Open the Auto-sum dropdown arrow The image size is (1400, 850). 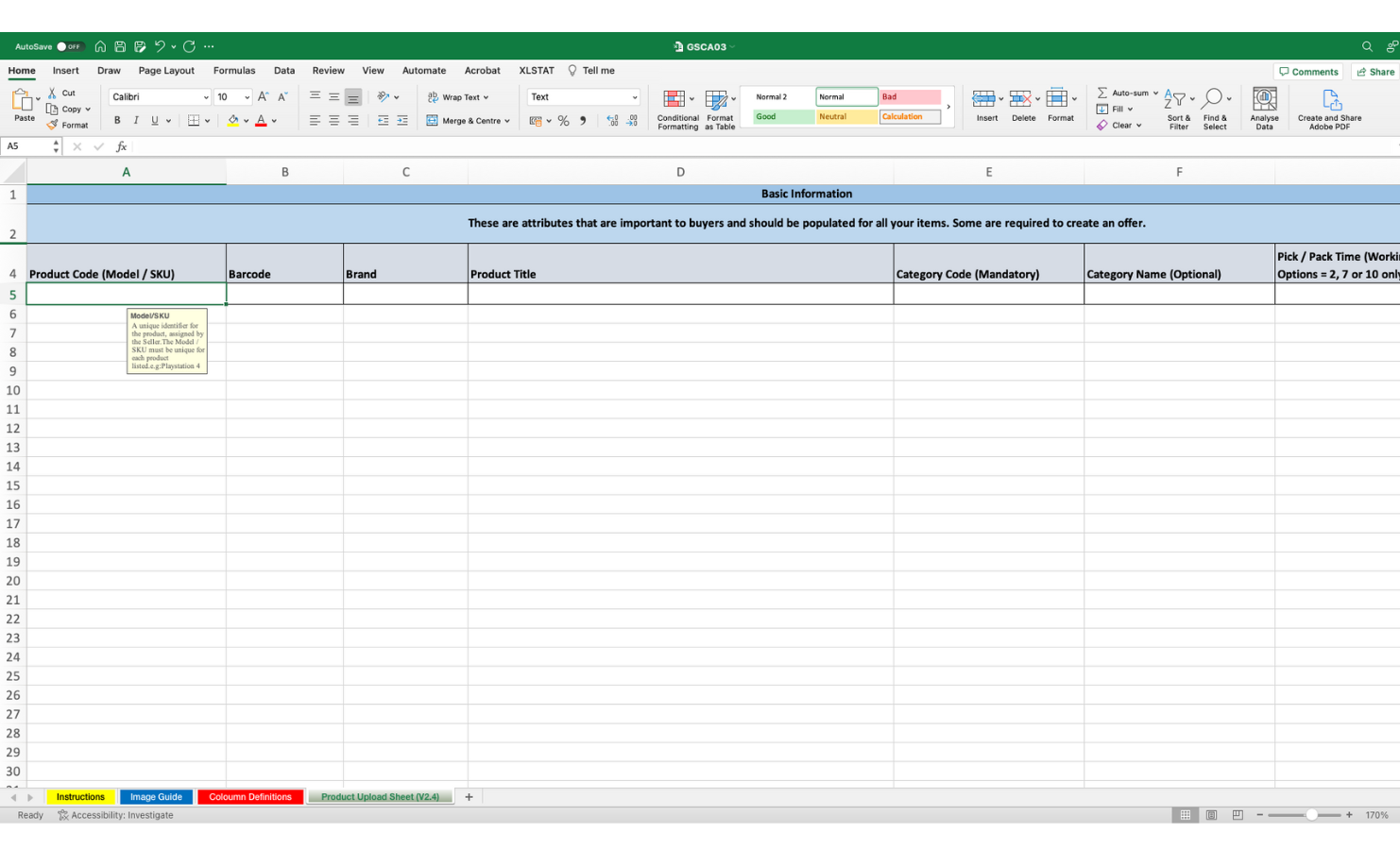click(x=1155, y=93)
